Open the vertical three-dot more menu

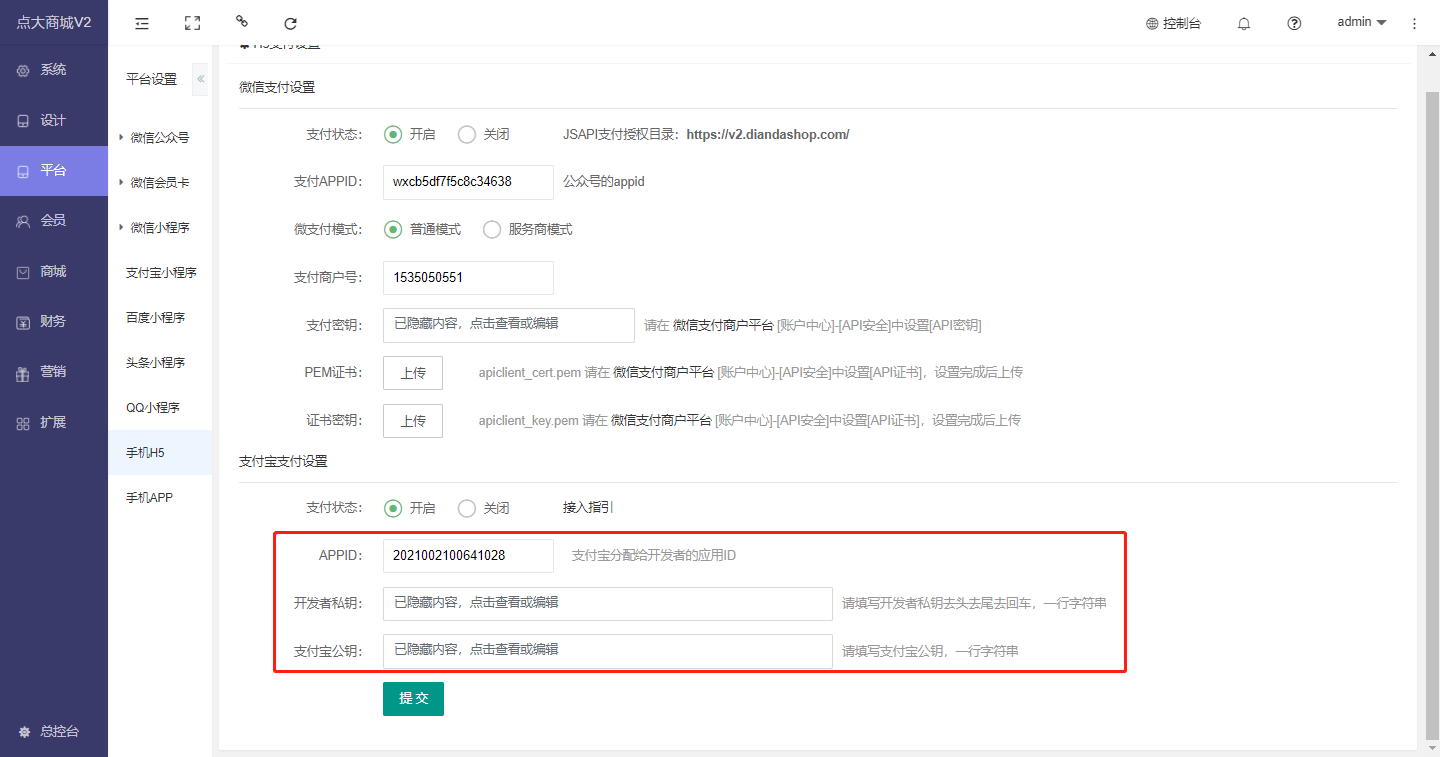click(x=1414, y=23)
